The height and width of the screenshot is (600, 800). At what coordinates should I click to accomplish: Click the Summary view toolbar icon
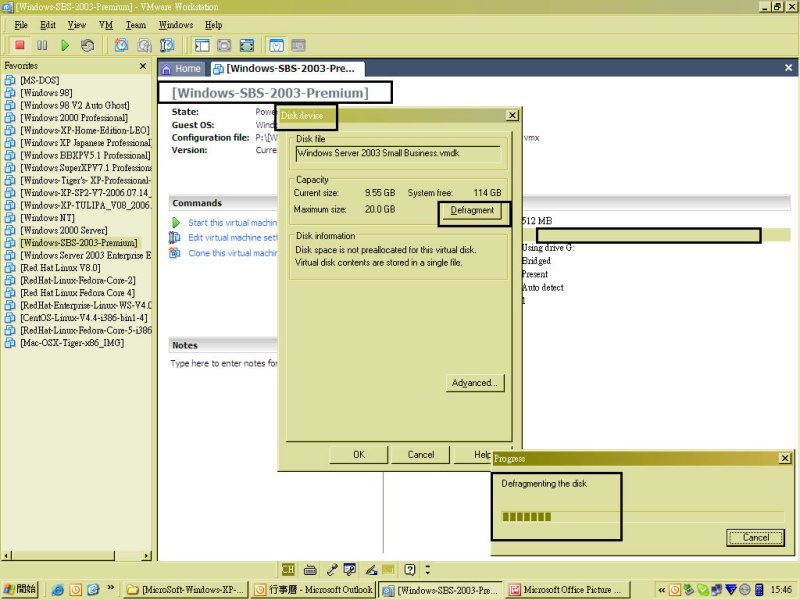[276, 45]
